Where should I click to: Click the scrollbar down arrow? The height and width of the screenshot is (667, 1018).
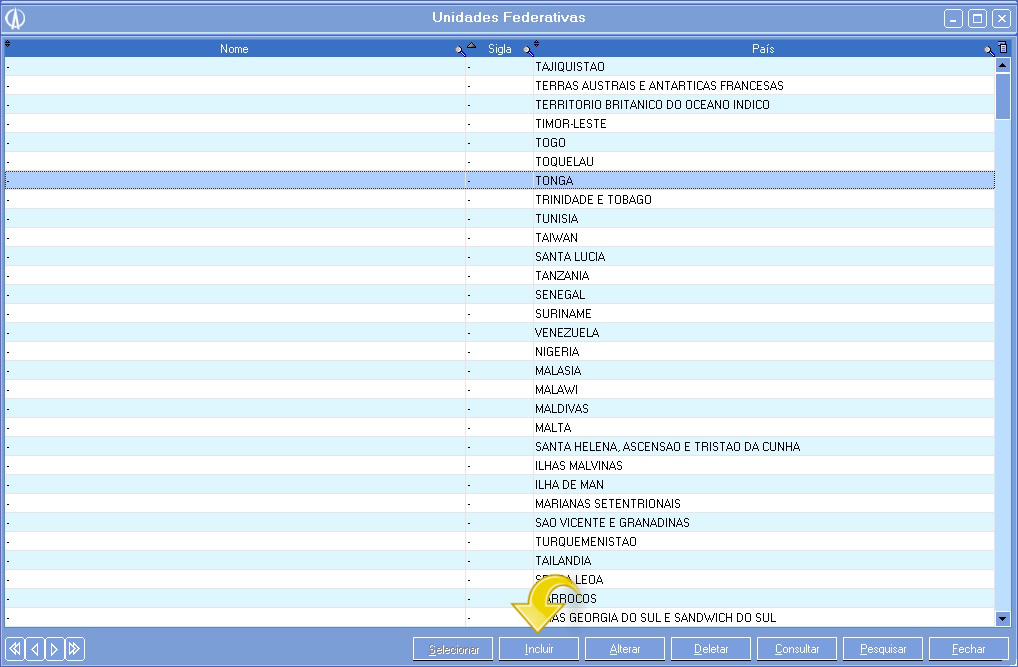1003,619
